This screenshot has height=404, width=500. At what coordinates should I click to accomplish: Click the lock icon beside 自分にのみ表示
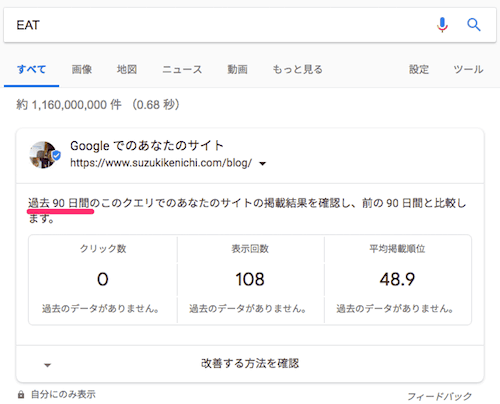click(x=21, y=395)
